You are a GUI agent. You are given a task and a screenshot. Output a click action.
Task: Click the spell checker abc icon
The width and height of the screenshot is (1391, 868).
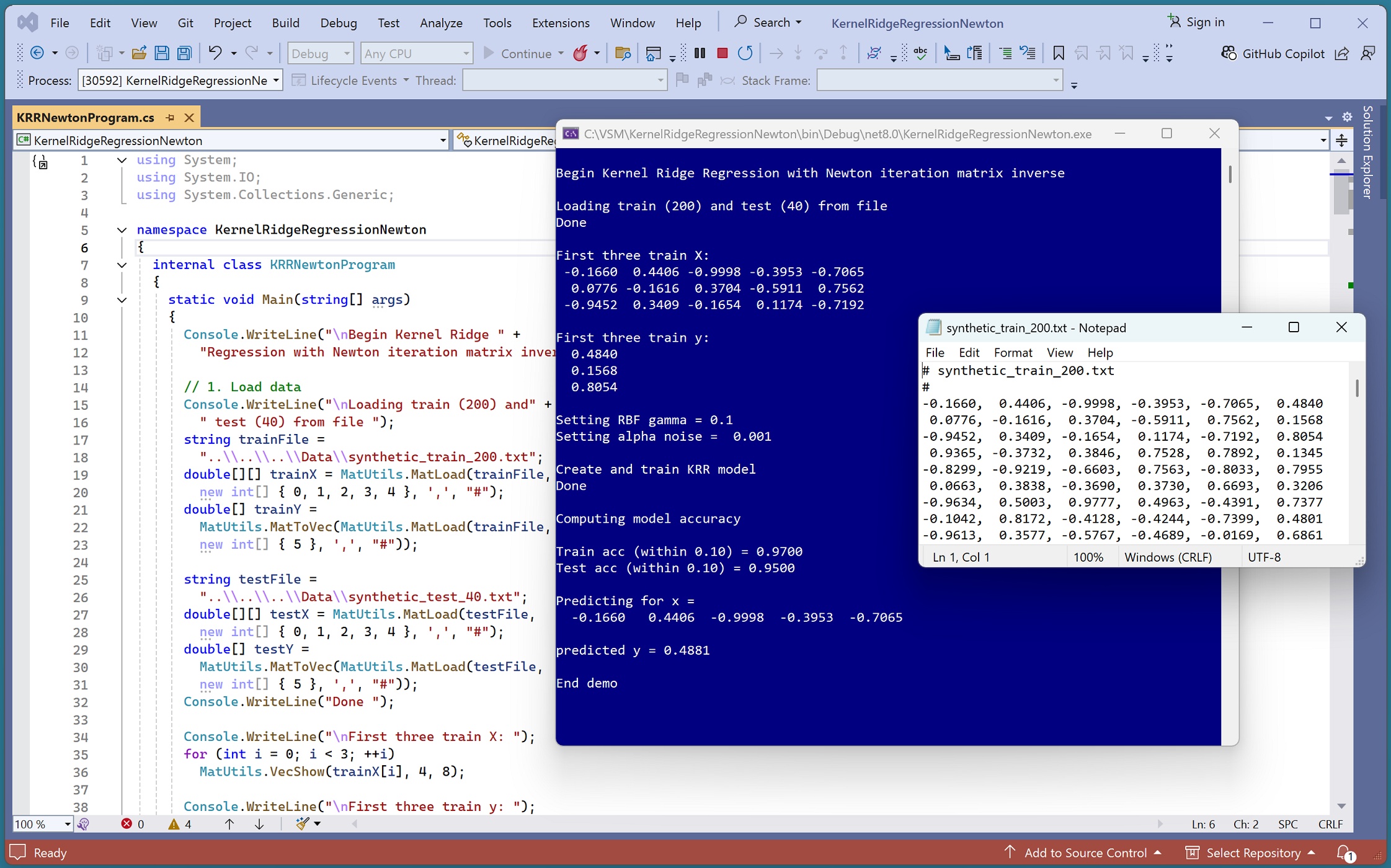[920, 53]
